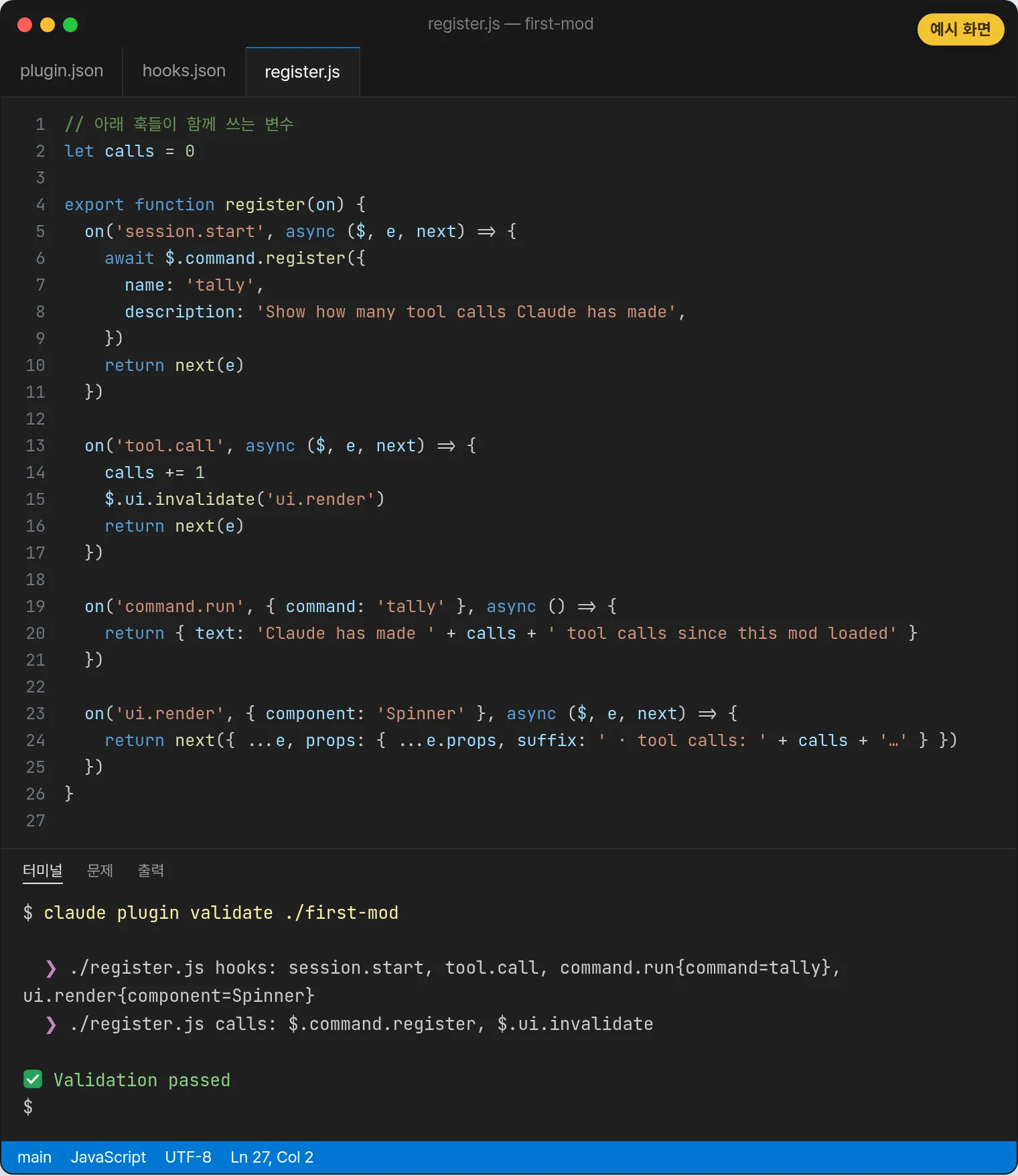Click 'return next(e)' on line 16
Viewport: 1018px width, 1176px height.
pos(174,526)
